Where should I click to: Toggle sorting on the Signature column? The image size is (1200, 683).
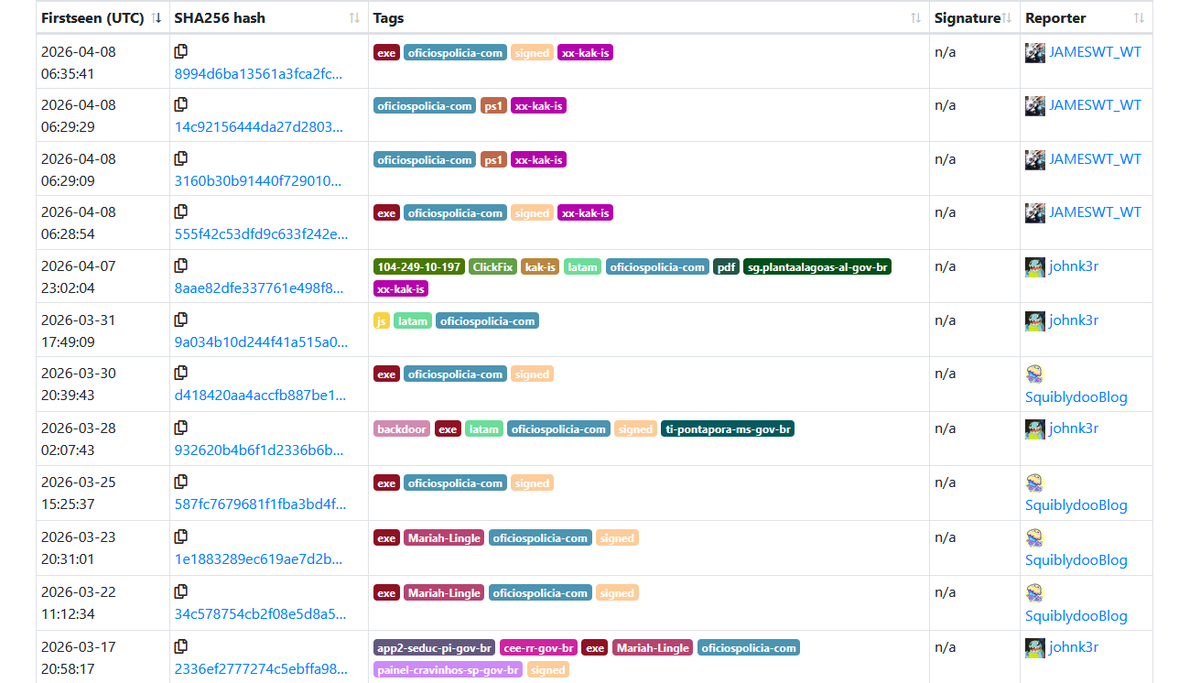pyautogui.click(x=1008, y=17)
